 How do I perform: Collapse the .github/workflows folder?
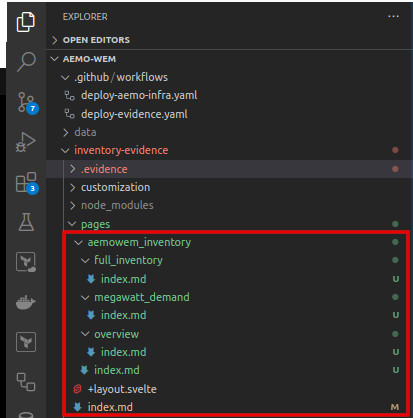[x=65, y=77]
